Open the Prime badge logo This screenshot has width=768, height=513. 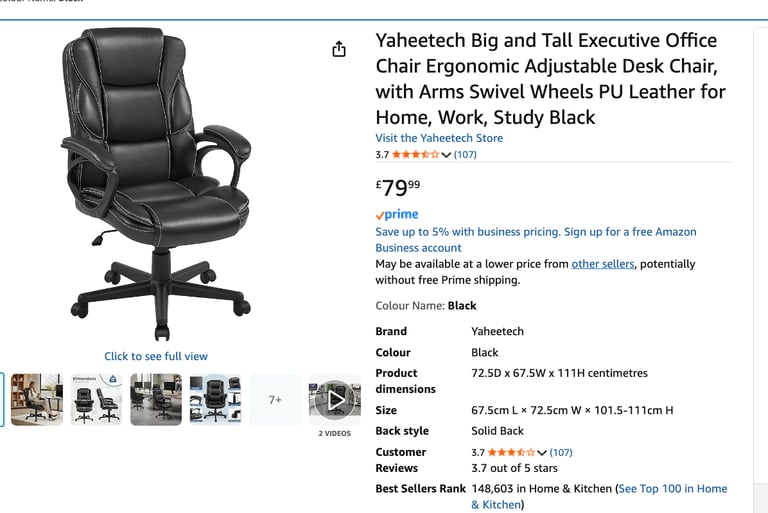(397, 215)
